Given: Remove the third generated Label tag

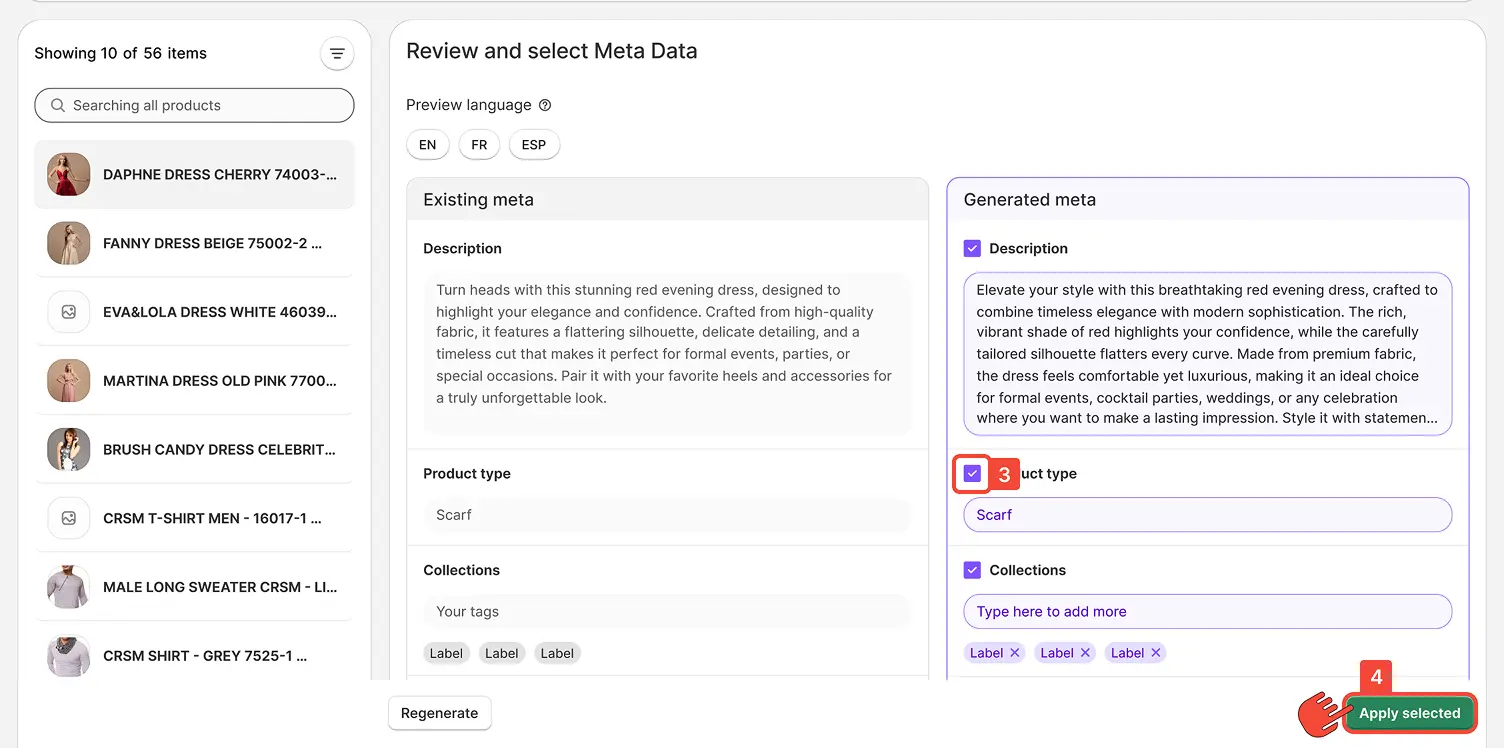Looking at the screenshot, I should click(1156, 653).
